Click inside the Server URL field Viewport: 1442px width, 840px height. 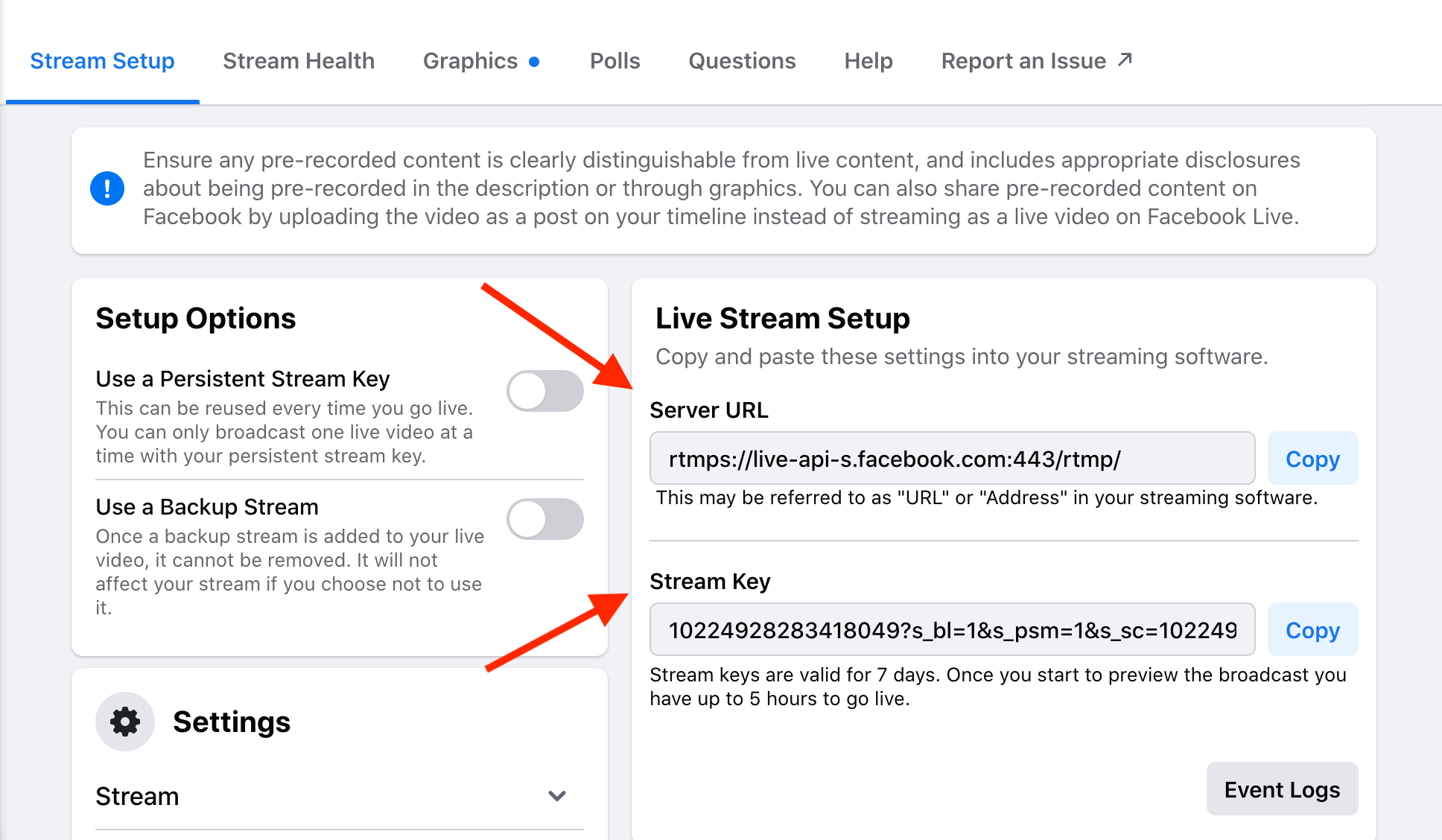point(951,459)
